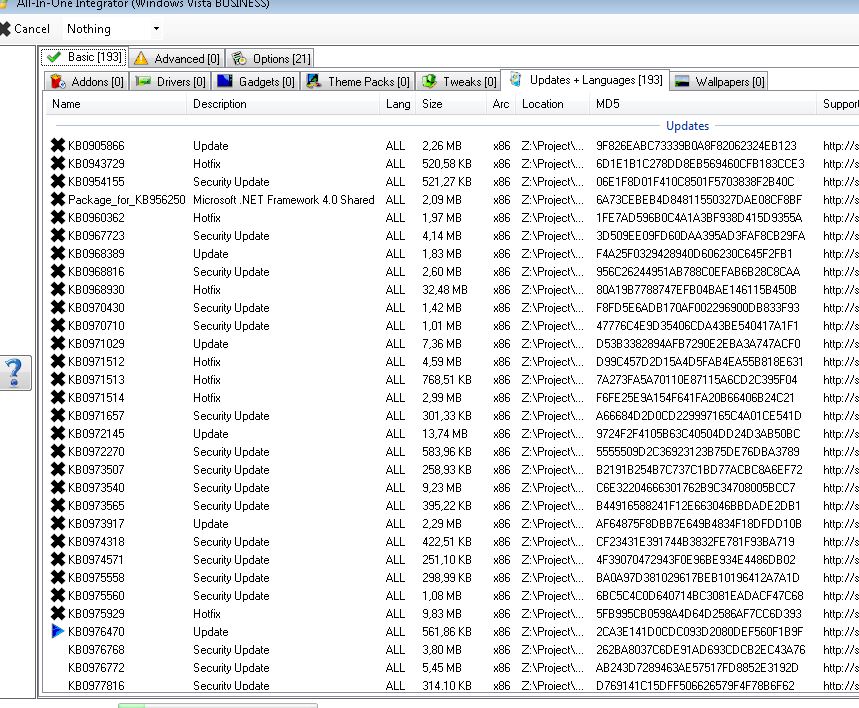Sort by the Size column header
The width and height of the screenshot is (859, 708).
tap(451, 104)
